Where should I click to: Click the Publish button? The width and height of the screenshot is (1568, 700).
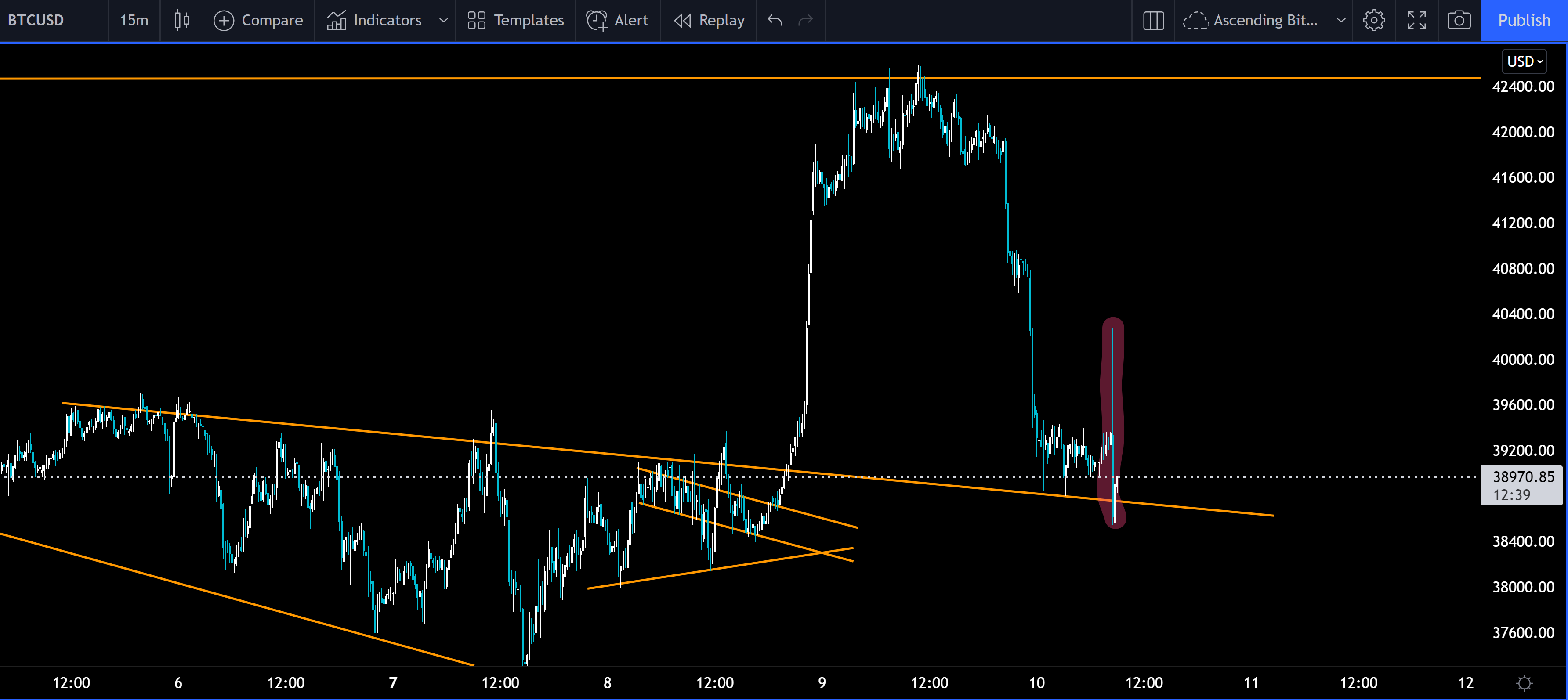(1524, 20)
